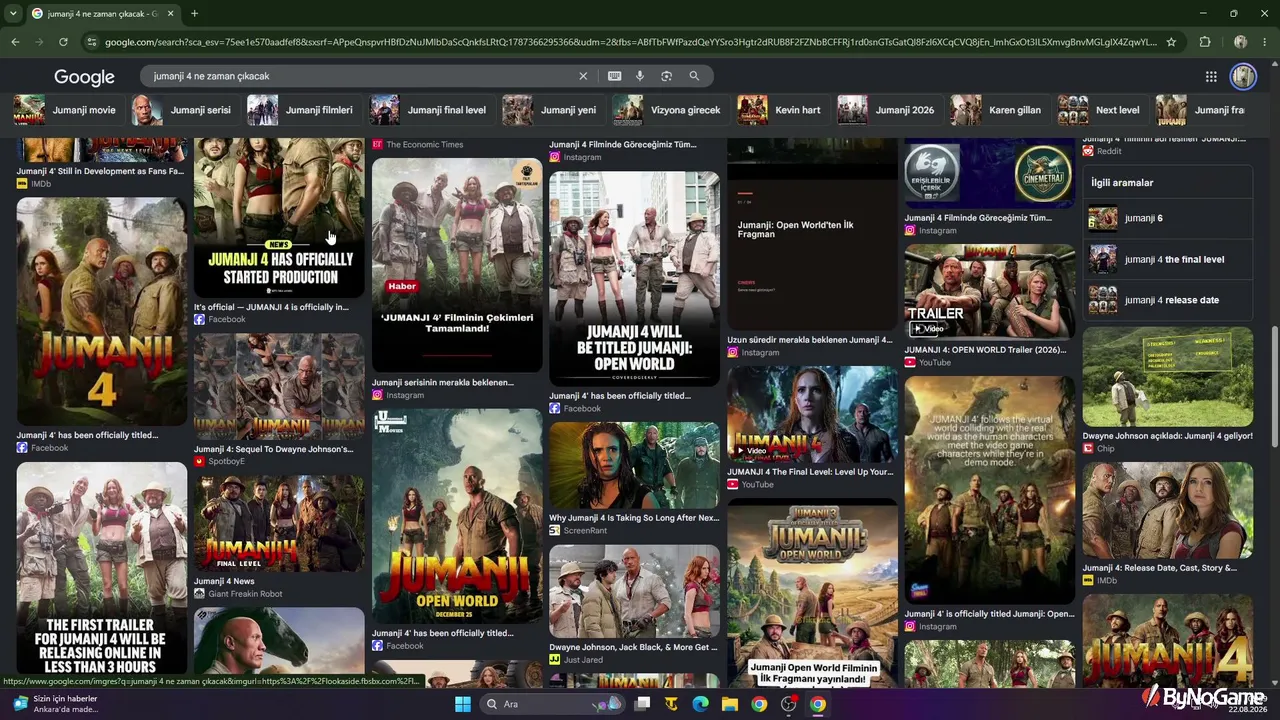Open 'Why Jumanji 4 Is Taking So Long' image
The height and width of the screenshot is (720, 1280).
coord(634,465)
